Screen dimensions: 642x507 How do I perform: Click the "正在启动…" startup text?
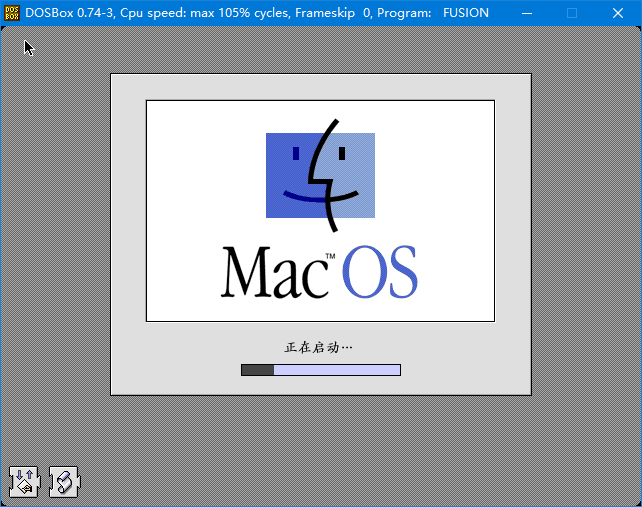tap(318, 348)
